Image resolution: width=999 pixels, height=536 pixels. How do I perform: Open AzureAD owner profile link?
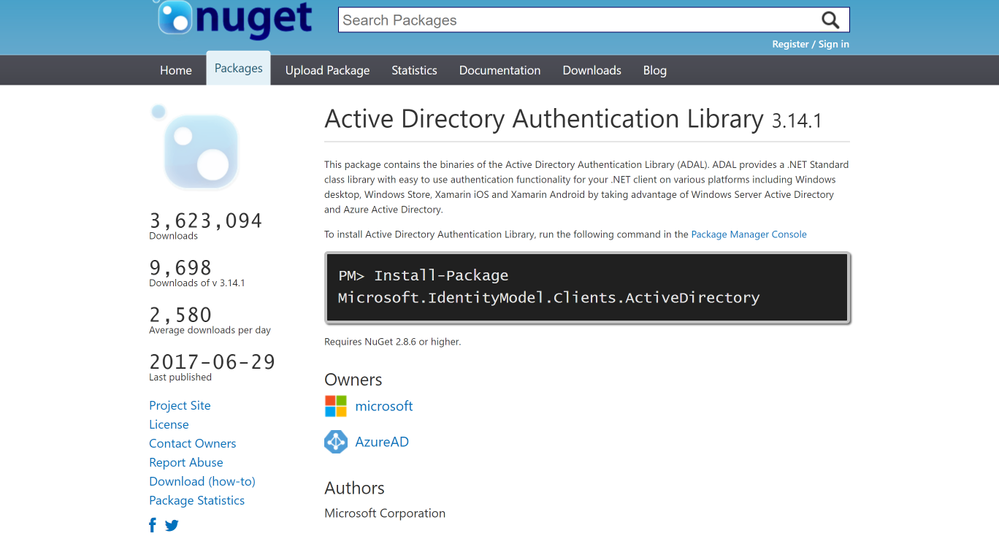(x=382, y=442)
